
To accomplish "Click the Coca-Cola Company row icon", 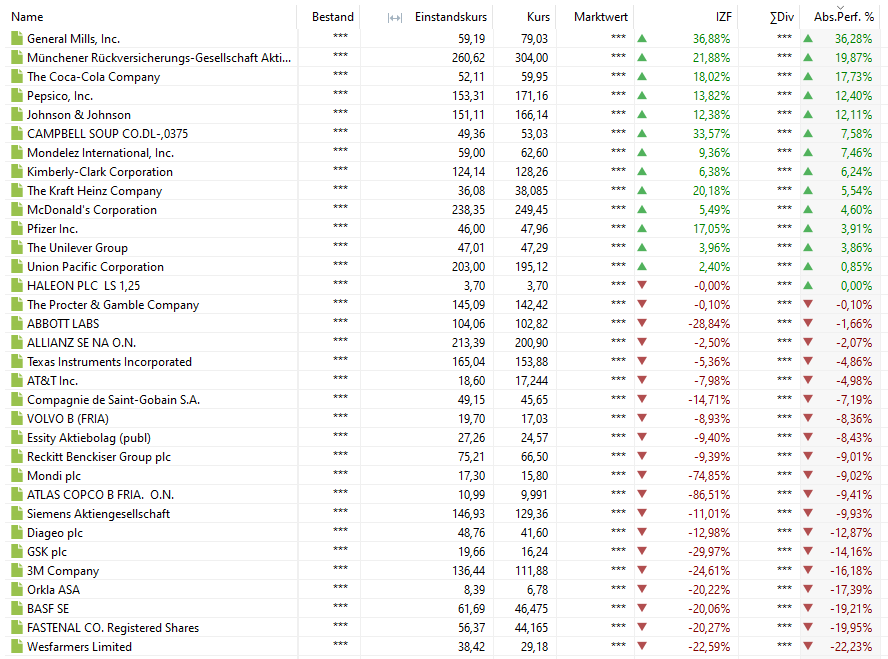I will click(16, 77).
